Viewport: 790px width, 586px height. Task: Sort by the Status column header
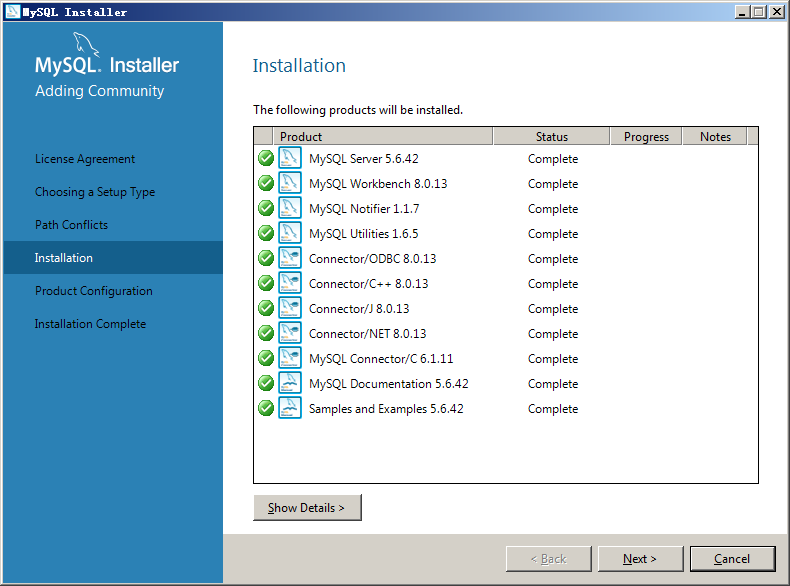click(552, 137)
